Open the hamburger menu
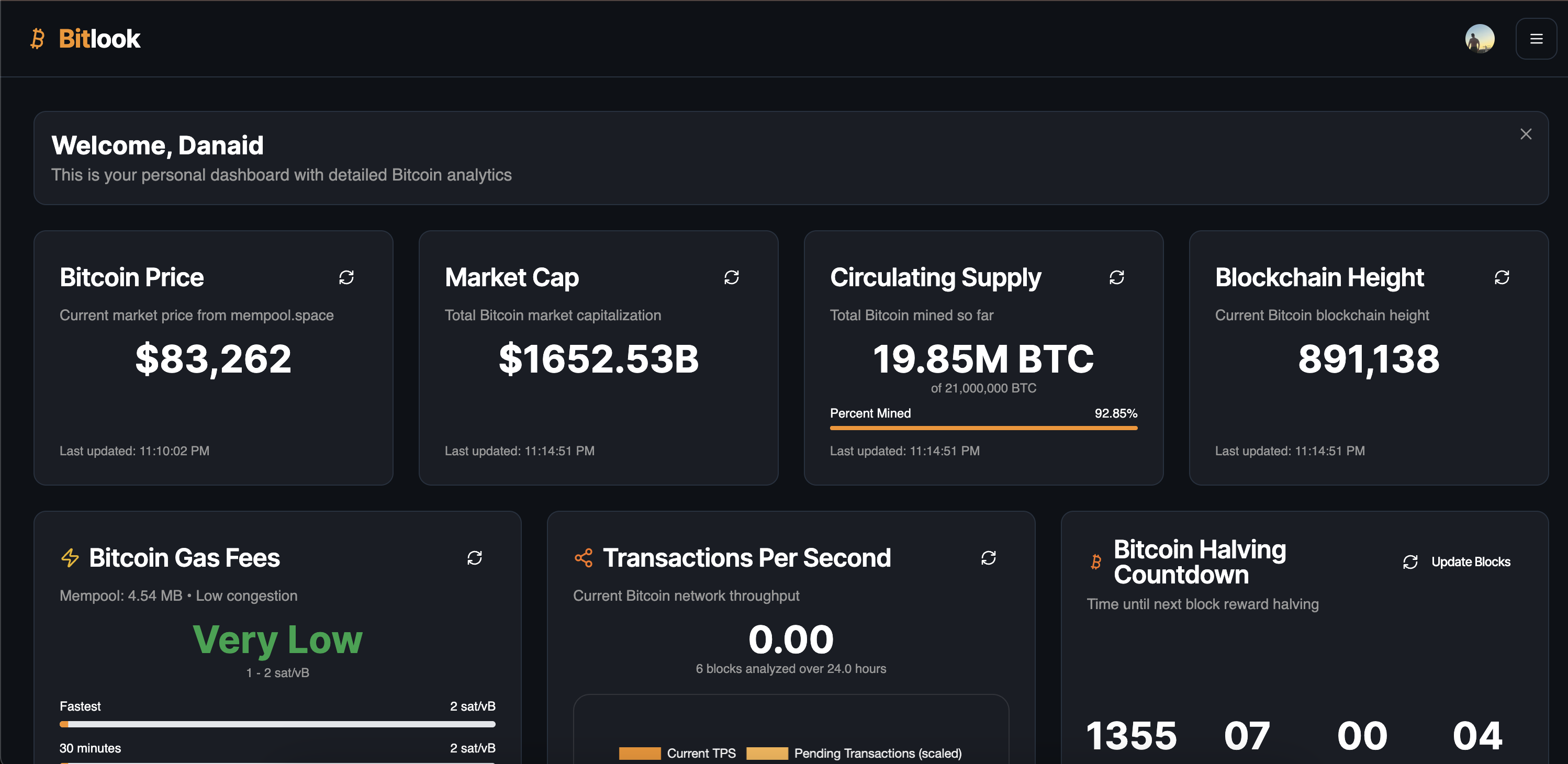Screen dimensions: 1568x764 (1536, 39)
